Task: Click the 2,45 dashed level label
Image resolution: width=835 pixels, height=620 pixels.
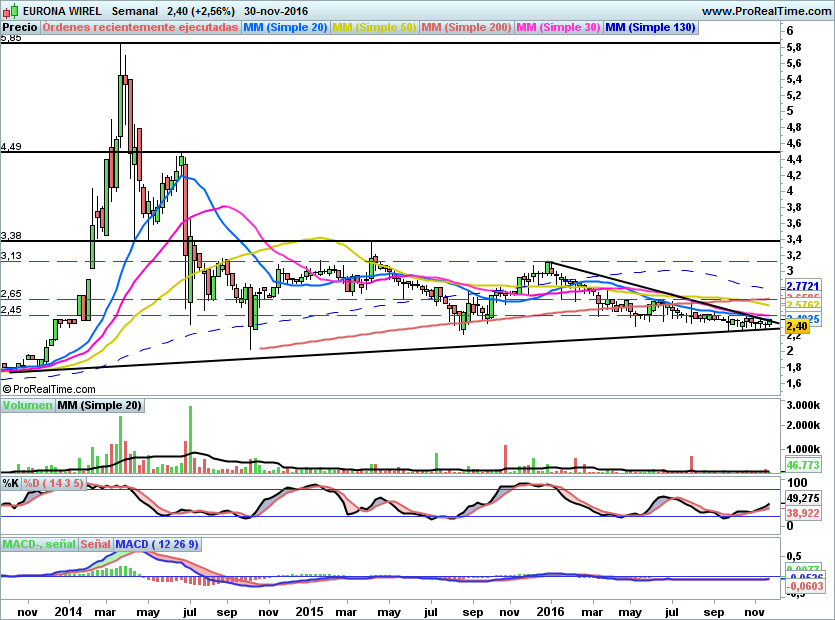Action: 11,310
